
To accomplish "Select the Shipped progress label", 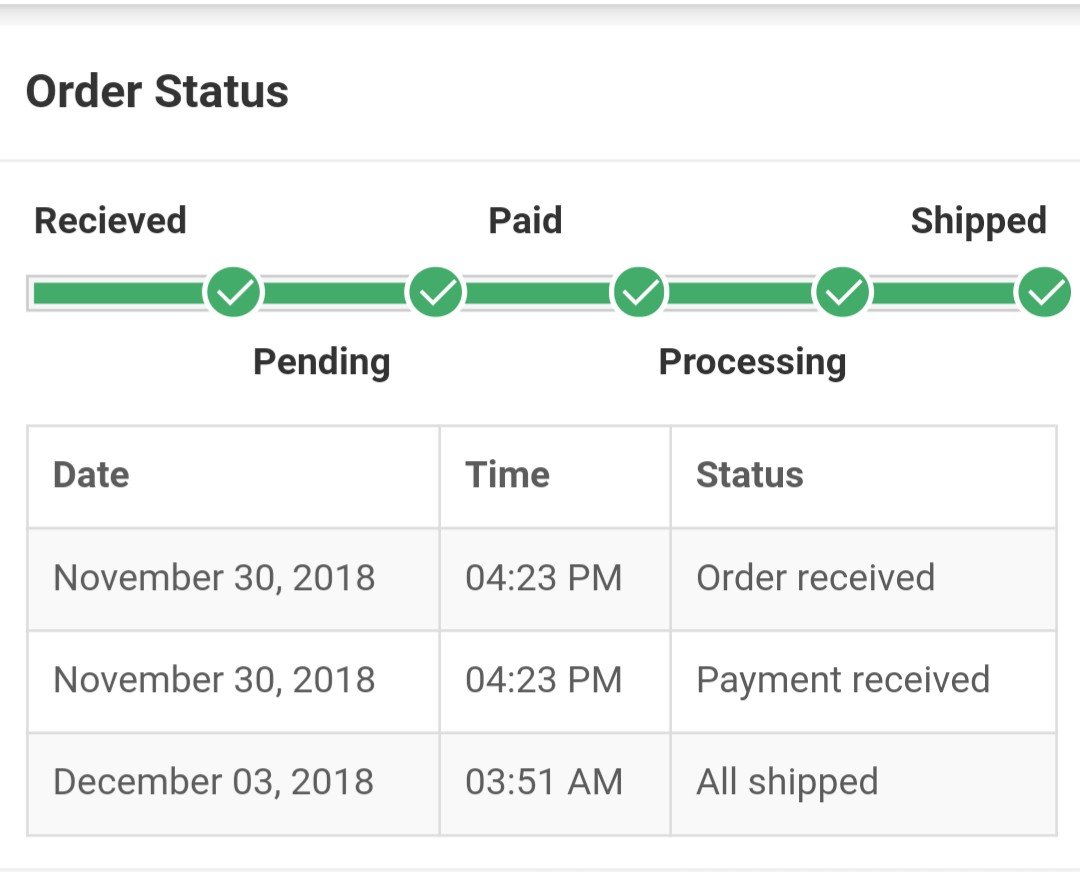I will (978, 221).
